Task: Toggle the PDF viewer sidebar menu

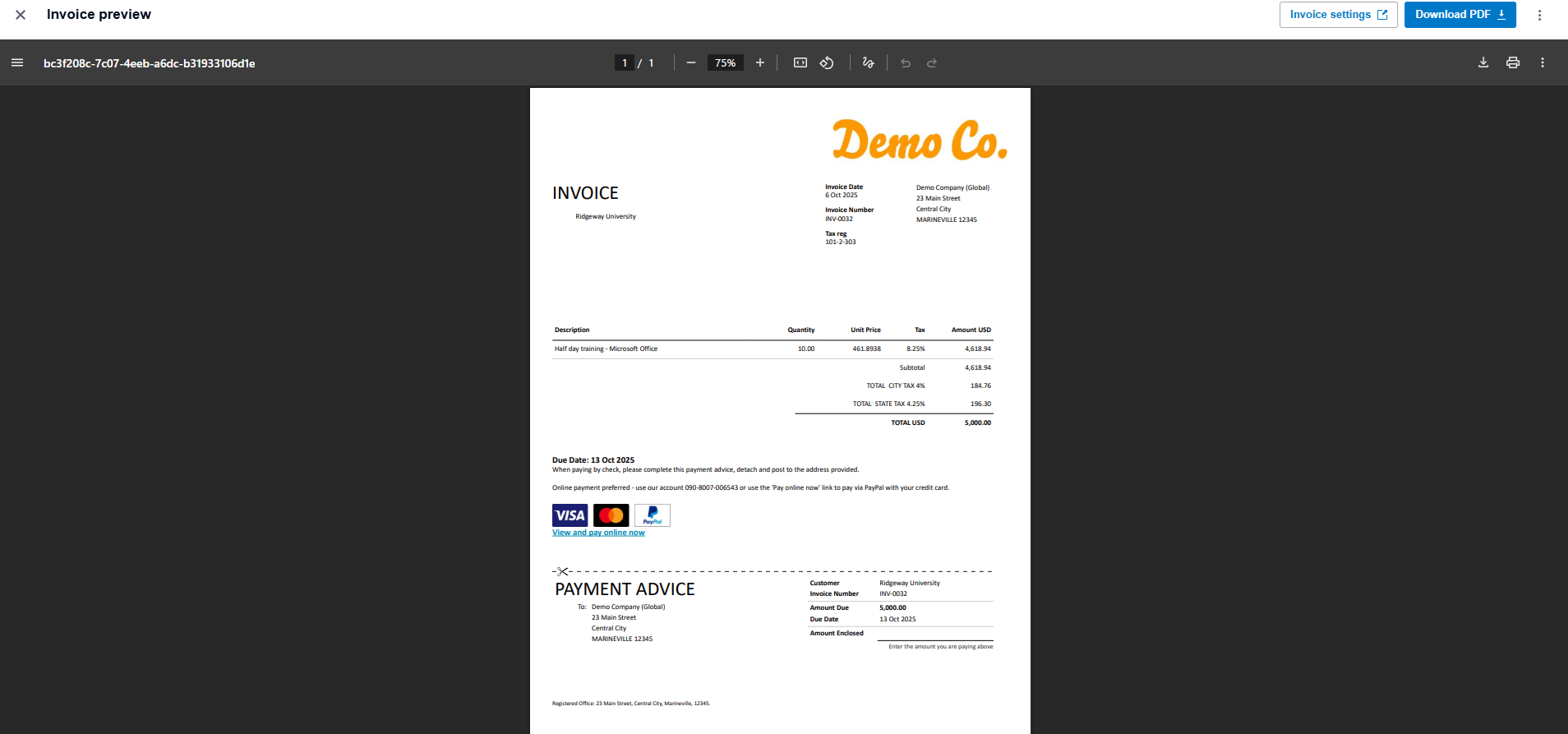Action: 17,63
